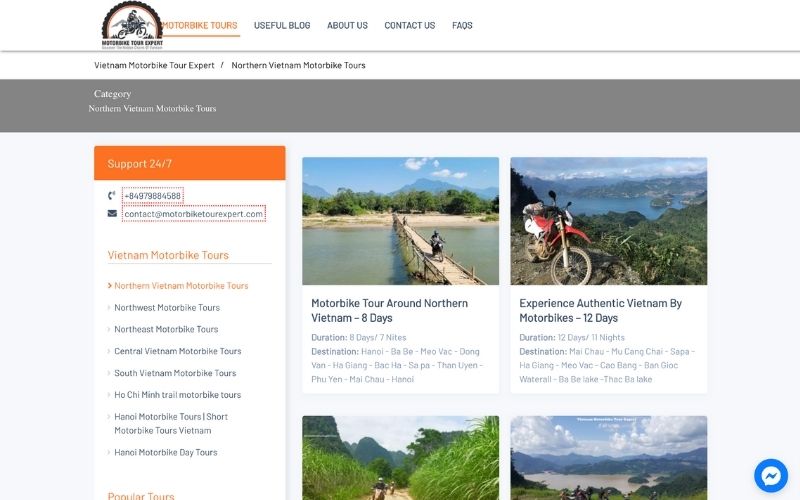Open the Motorbike Tours menu item
Screen dimensions: 800x500
pos(200,26)
